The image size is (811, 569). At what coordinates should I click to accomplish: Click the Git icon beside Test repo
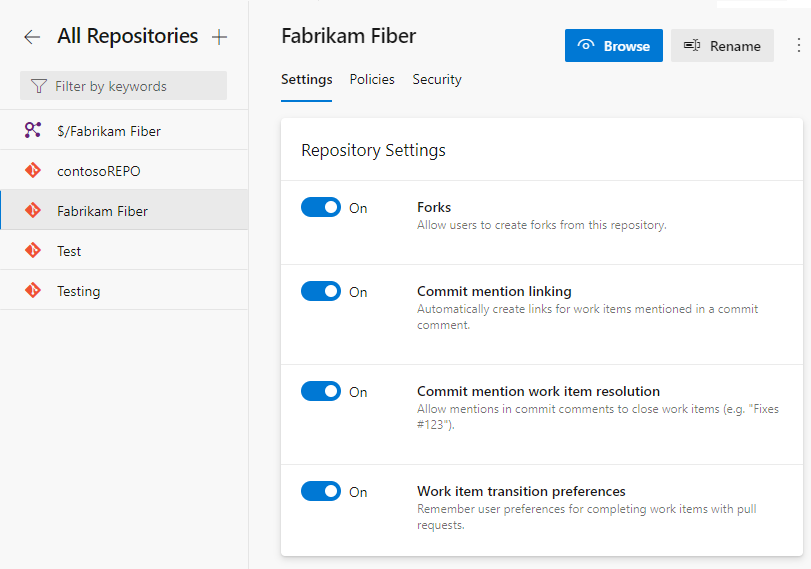pos(33,250)
